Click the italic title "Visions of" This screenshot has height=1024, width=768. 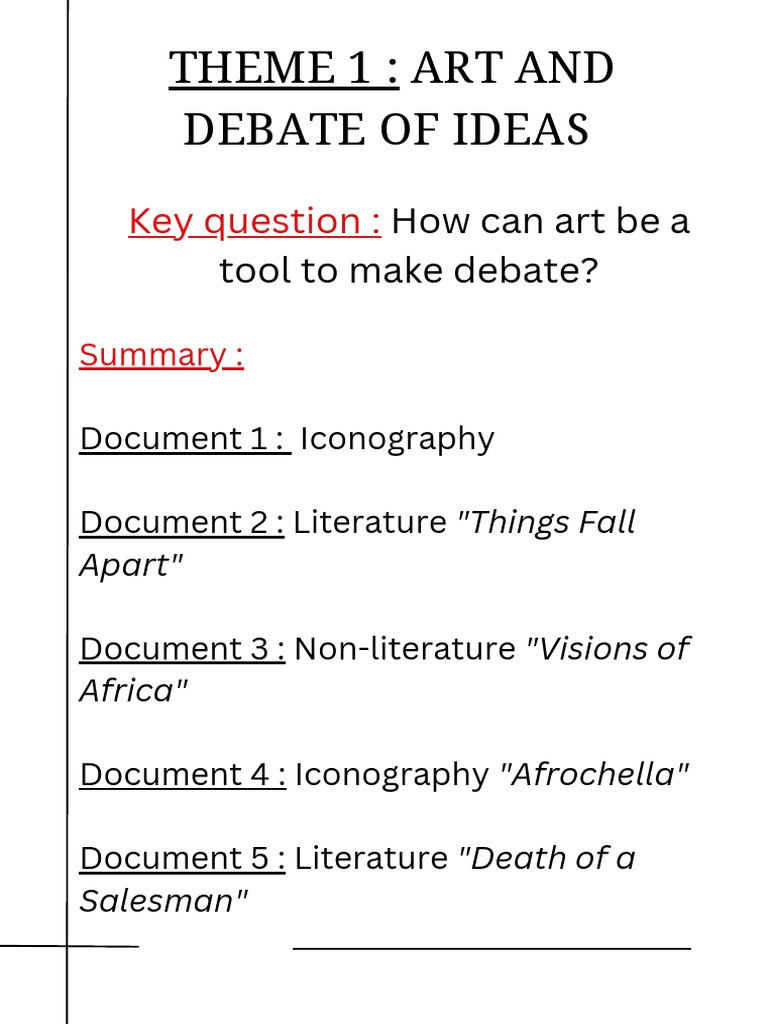[x=608, y=648]
